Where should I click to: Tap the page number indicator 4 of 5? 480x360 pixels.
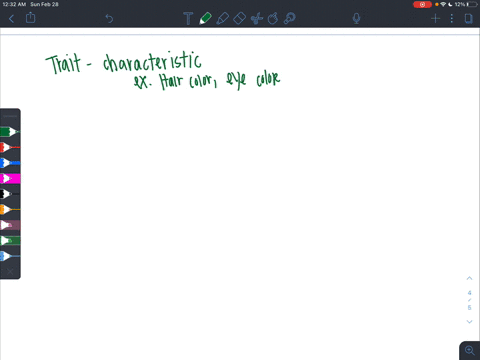coord(469,300)
